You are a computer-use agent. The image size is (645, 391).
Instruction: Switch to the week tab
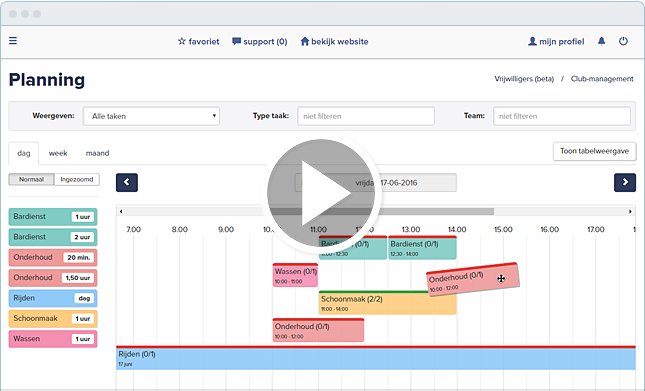click(x=58, y=153)
